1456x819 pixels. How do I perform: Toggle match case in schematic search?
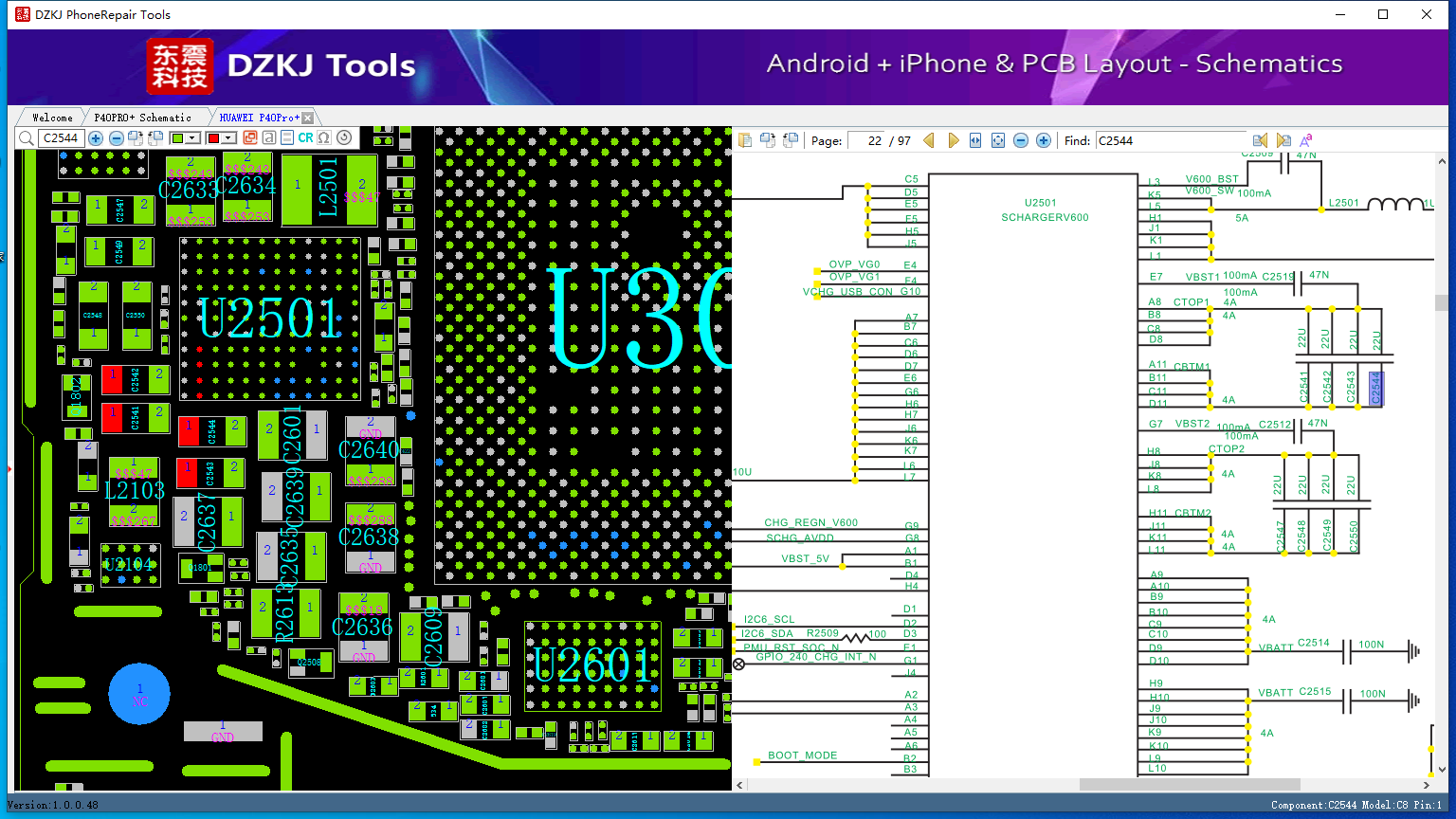[x=1306, y=140]
